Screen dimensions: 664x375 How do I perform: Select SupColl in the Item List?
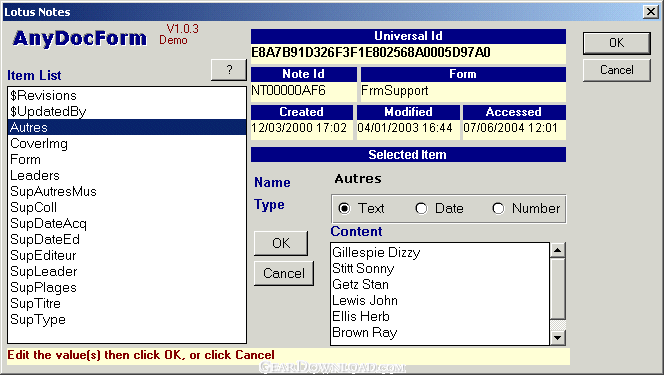tap(127, 207)
